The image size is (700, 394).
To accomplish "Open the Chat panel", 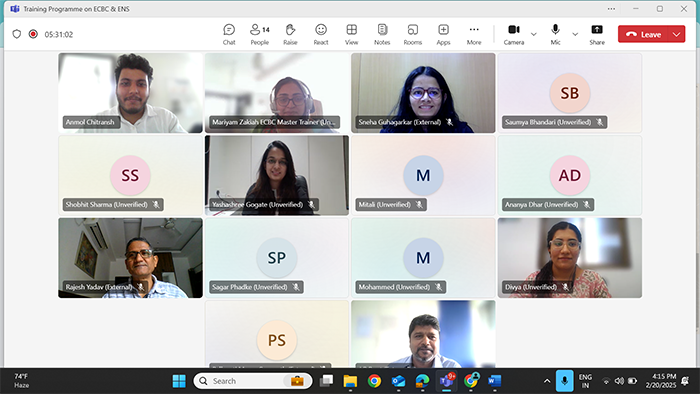I will [229, 34].
